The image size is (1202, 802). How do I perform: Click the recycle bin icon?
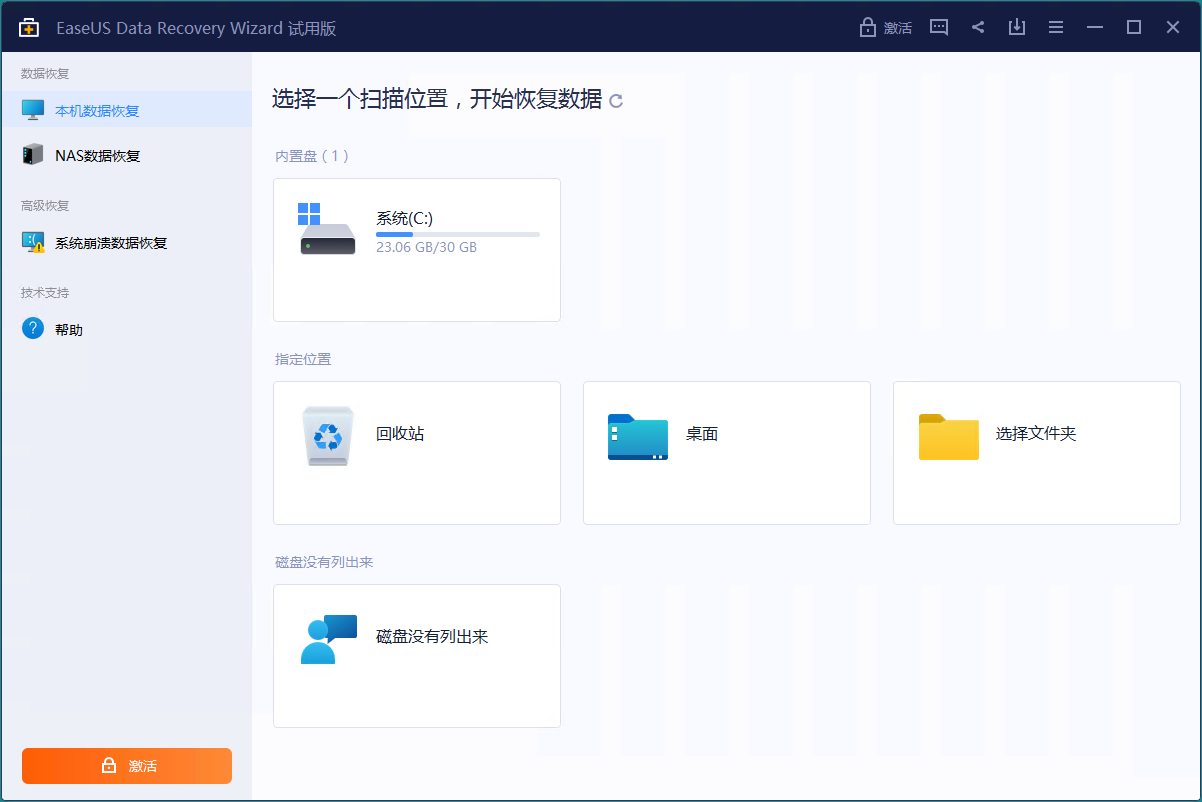coord(328,436)
